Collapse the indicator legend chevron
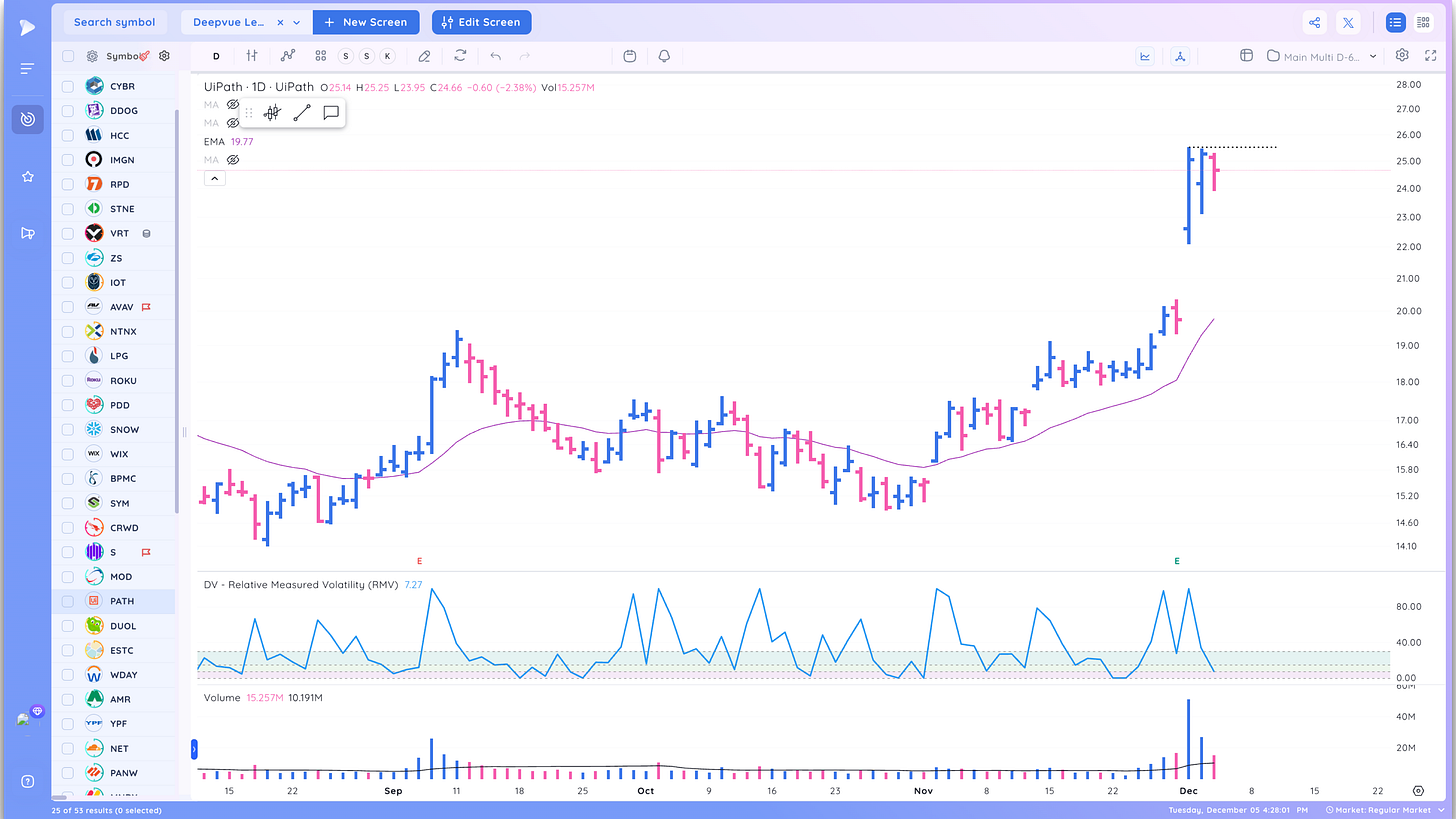 click(215, 178)
